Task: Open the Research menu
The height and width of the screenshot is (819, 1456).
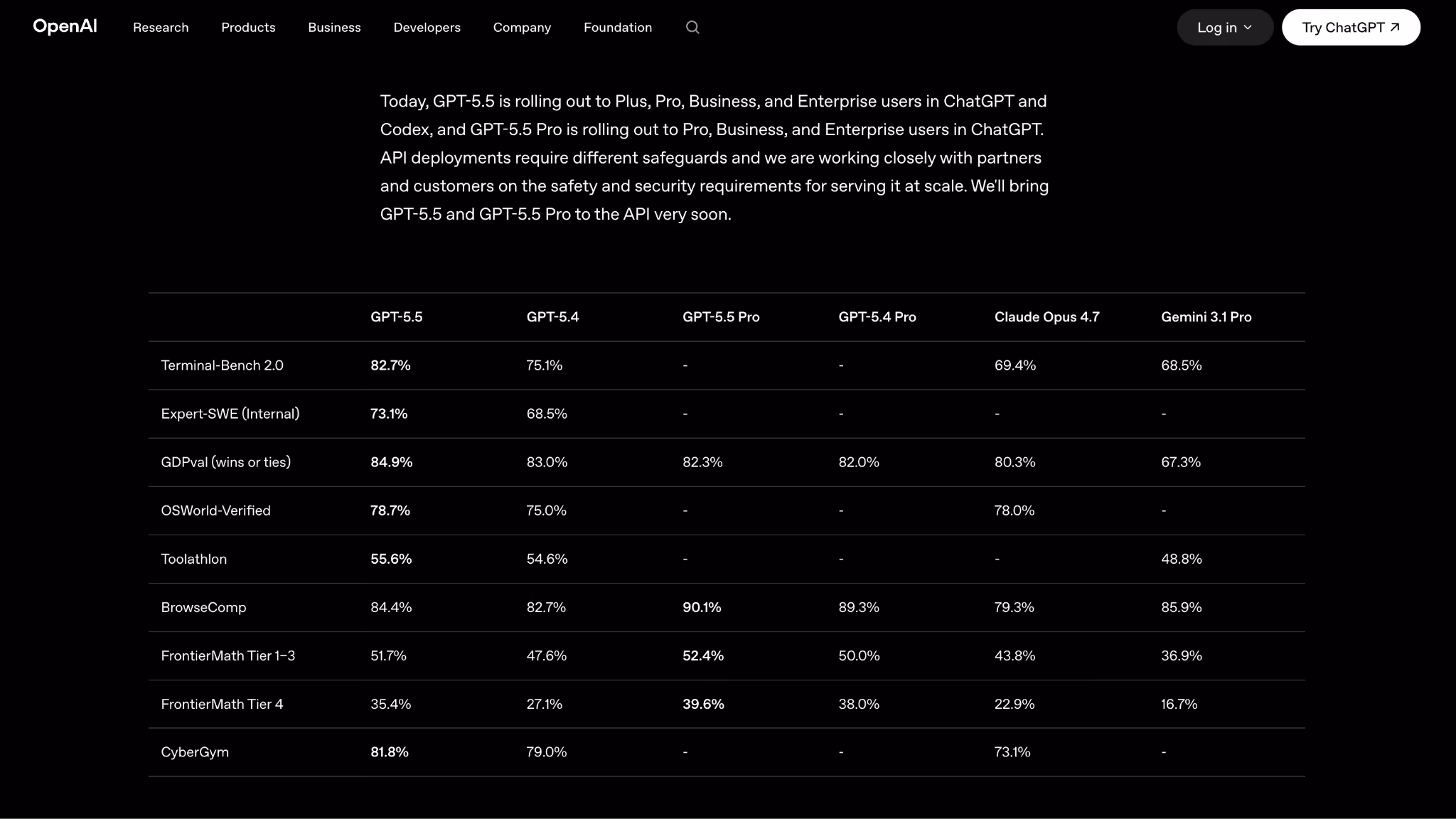Action: 161,27
